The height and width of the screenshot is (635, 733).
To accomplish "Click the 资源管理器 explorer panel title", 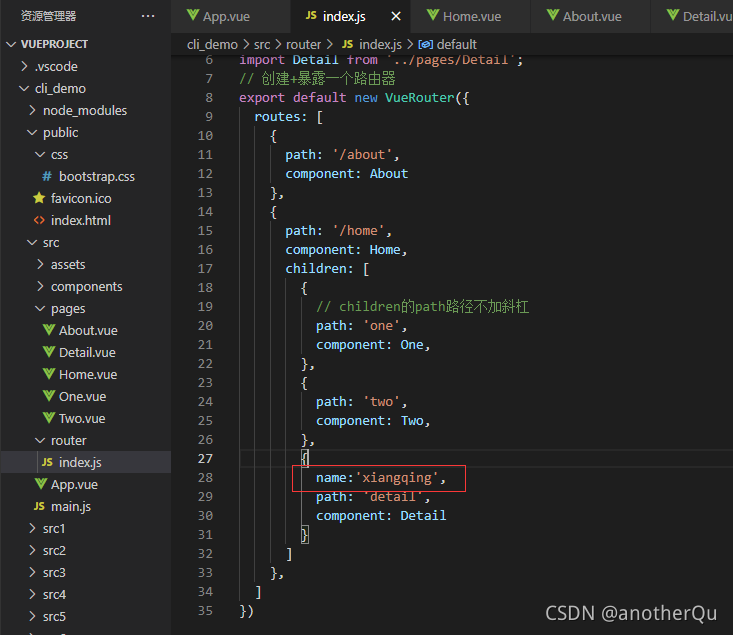I will point(49,16).
